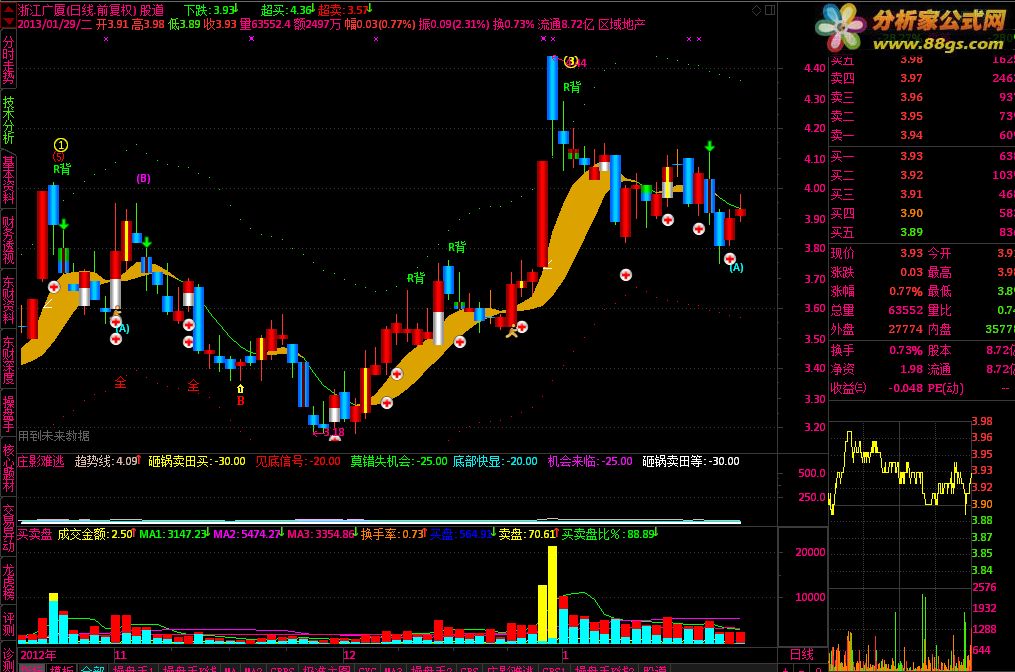Screen dimensions: 1015x672
Task: Open 东财资料 sidebar tab
Action: [x=8, y=300]
